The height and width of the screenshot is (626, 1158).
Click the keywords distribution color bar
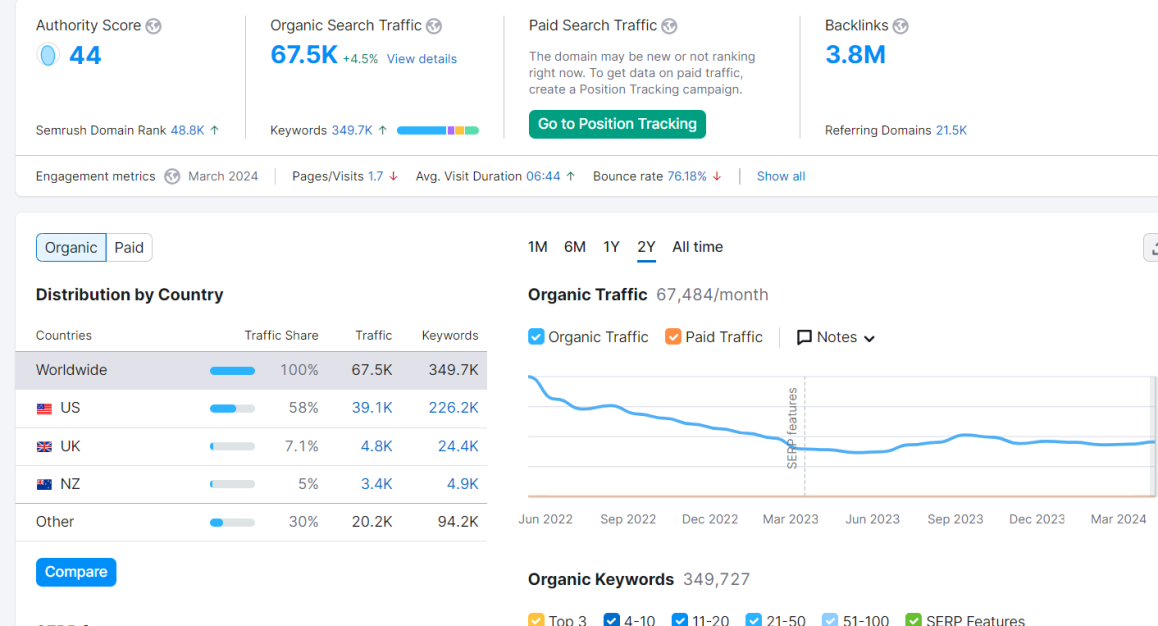pyautogui.click(x=438, y=131)
